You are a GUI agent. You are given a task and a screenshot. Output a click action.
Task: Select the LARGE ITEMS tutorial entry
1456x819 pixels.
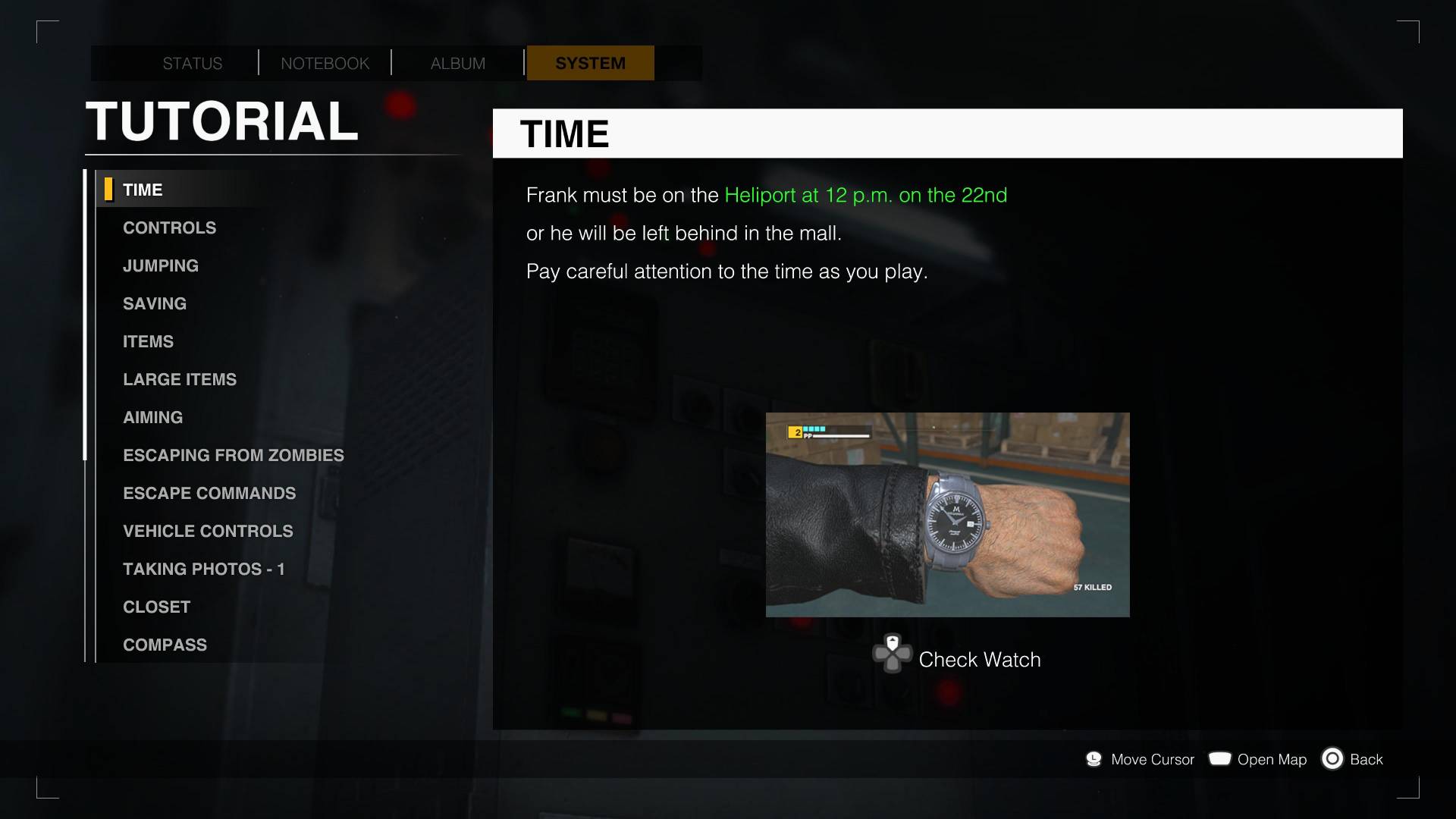click(180, 379)
